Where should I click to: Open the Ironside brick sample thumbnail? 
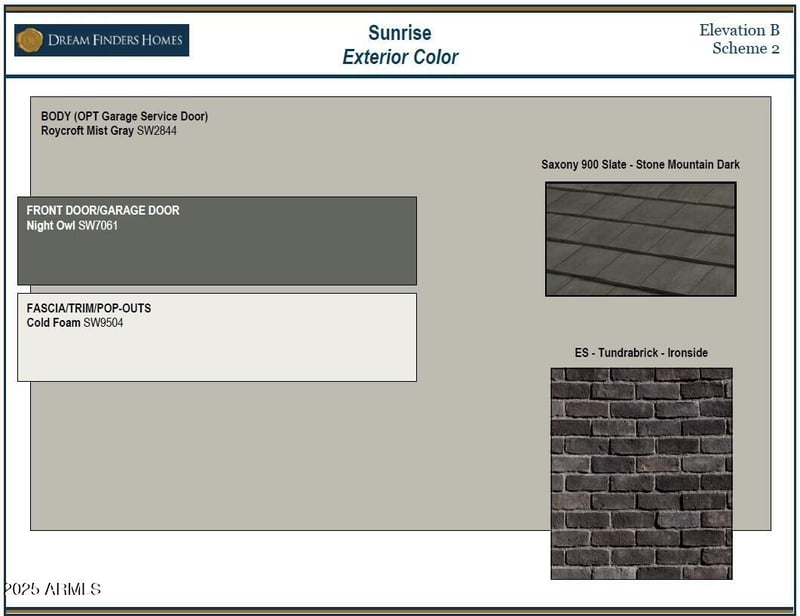641,473
